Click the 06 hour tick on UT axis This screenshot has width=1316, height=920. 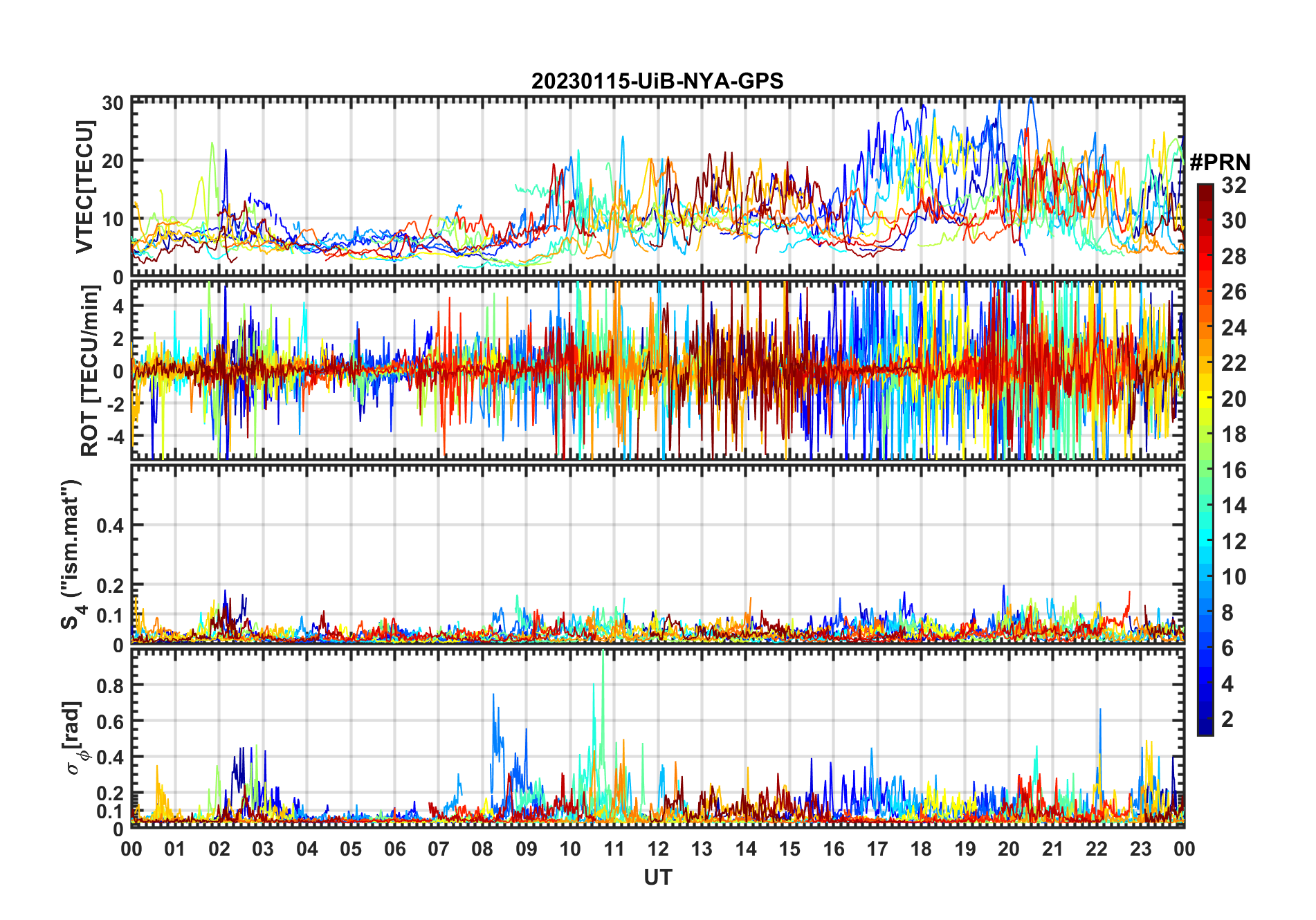pos(395,849)
